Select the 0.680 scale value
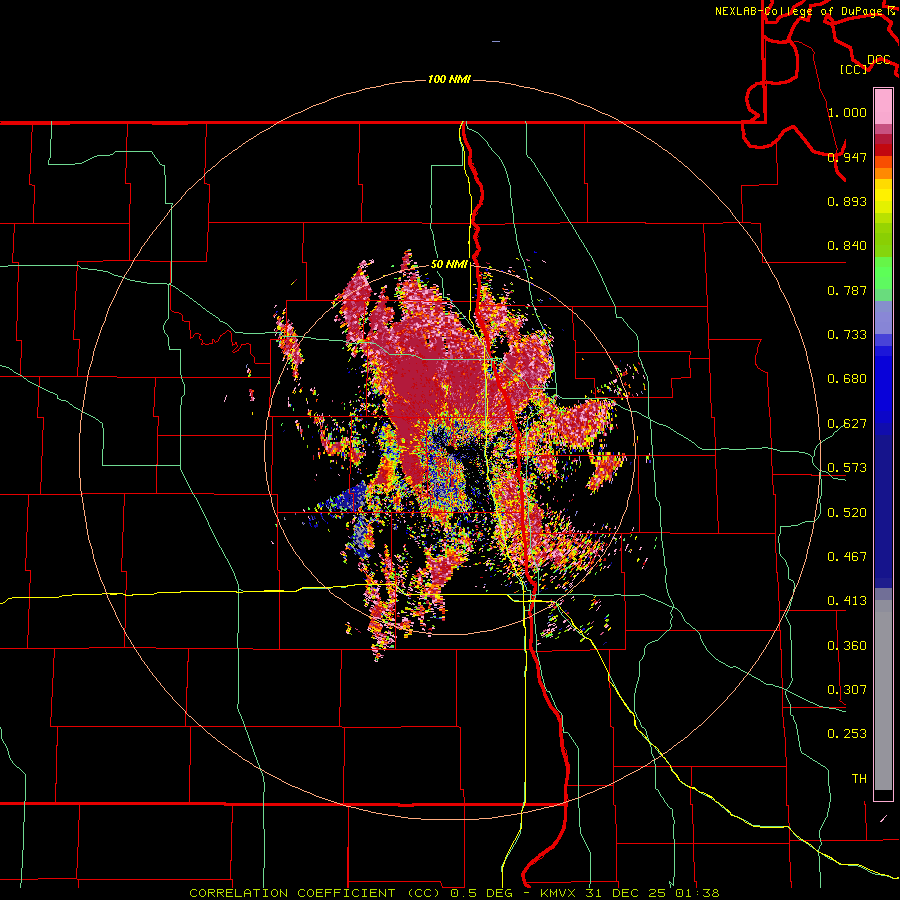This screenshot has height=900, width=900. pyautogui.click(x=847, y=379)
